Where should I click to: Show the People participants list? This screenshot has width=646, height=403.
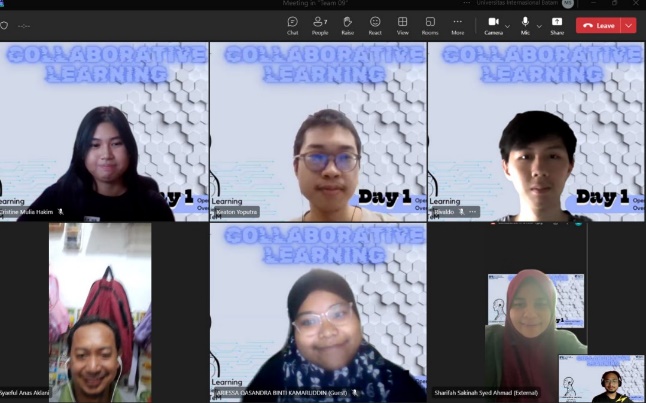pyautogui.click(x=320, y=26)
